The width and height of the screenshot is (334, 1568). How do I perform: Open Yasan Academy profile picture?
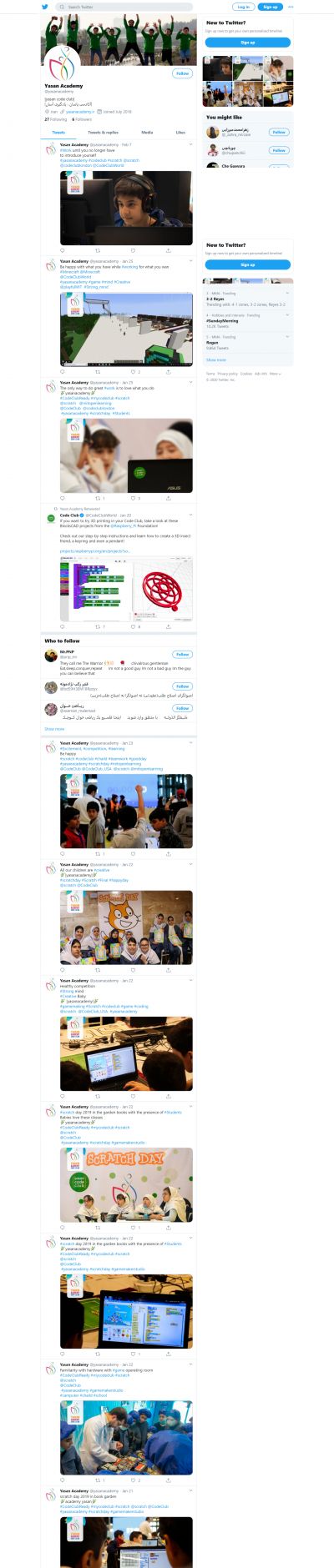tap(63, 65)
